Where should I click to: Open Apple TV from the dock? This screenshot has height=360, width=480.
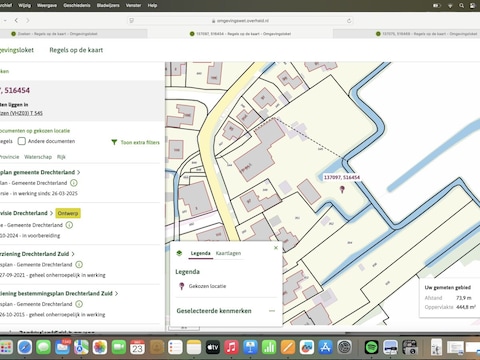click(x=213, y=347)
